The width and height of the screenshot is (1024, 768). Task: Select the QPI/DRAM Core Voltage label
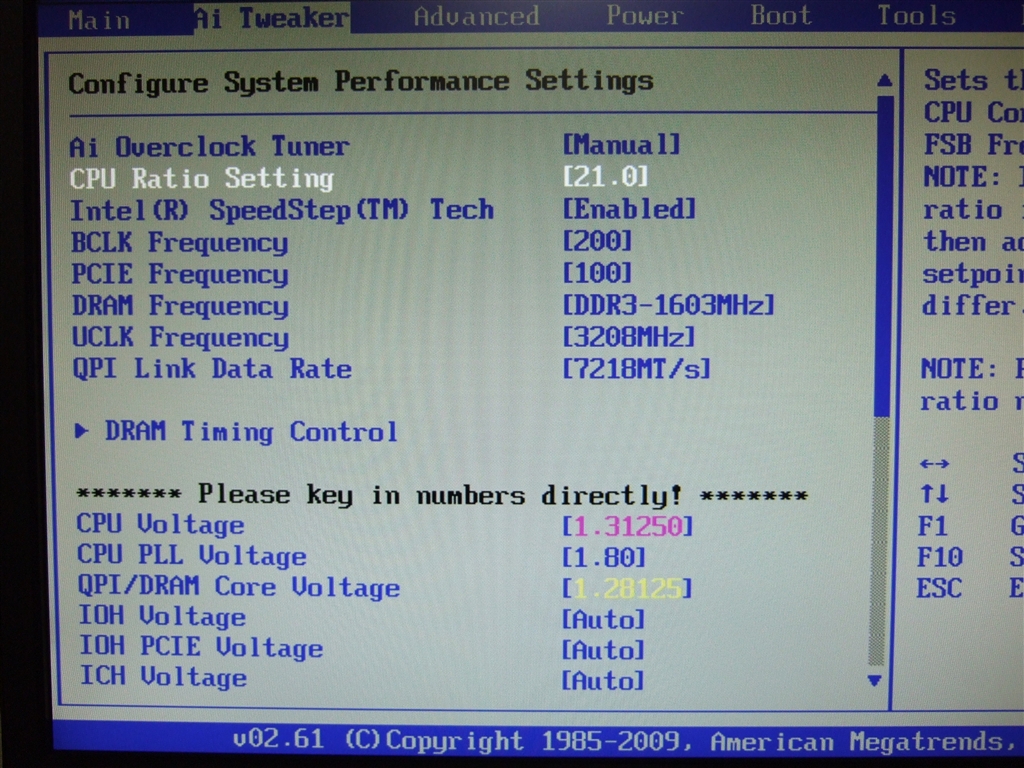[239, 586]
